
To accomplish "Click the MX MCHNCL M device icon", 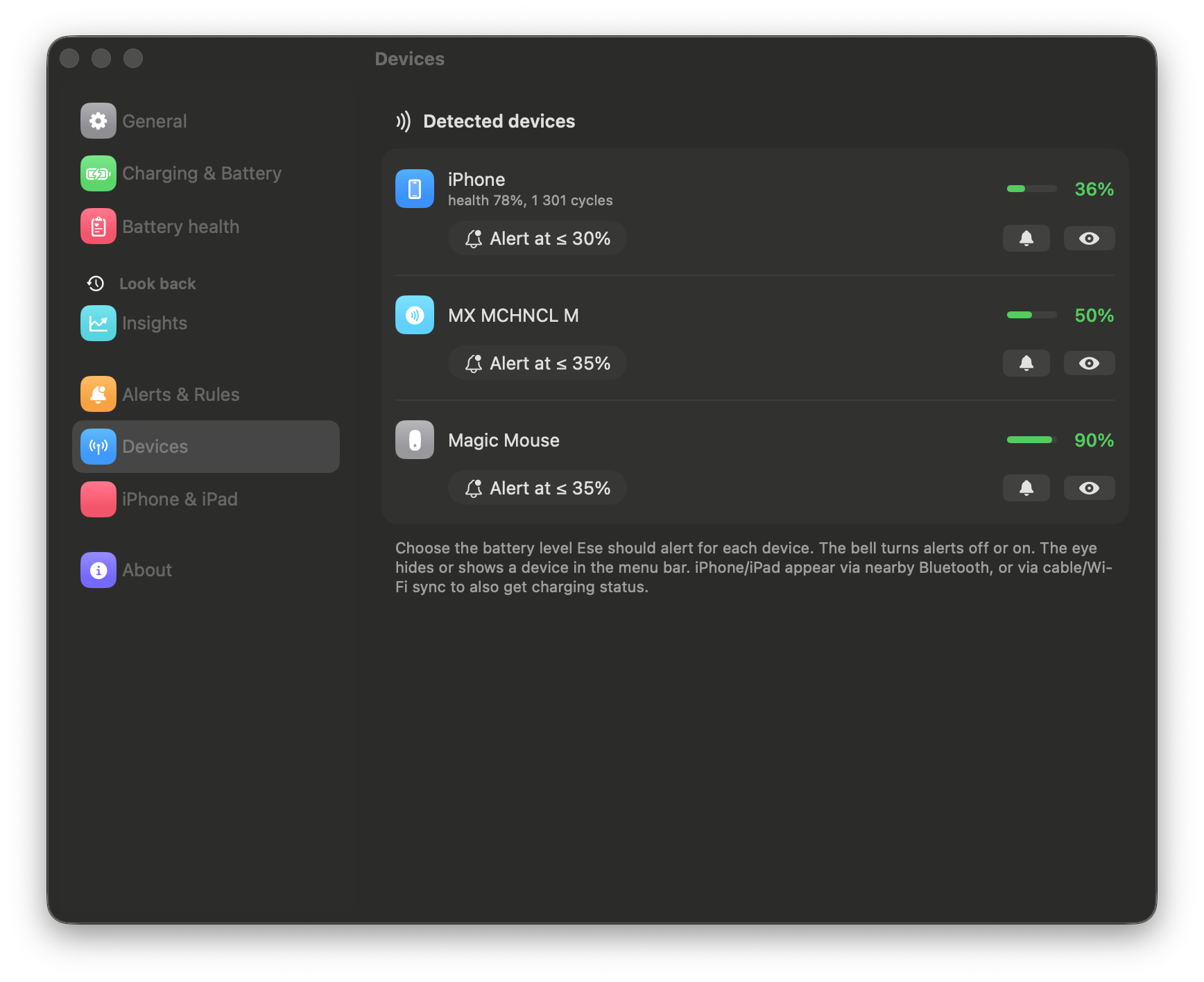I will point(415,315).
